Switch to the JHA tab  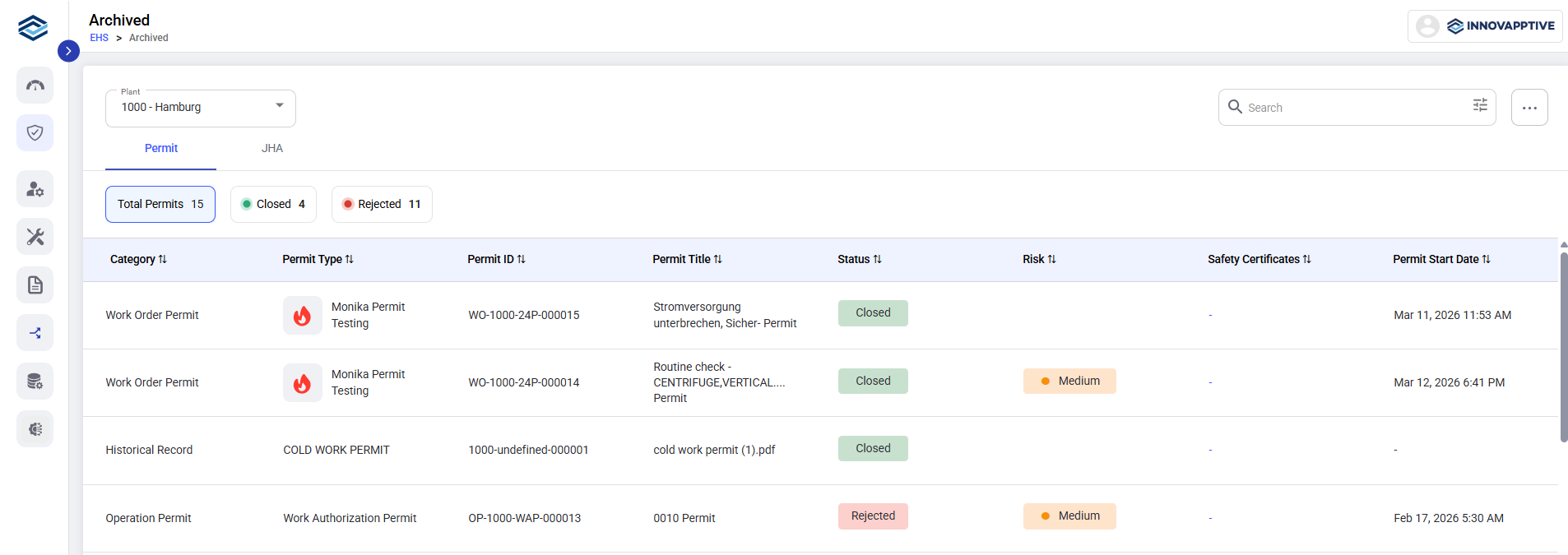[272, 149]
